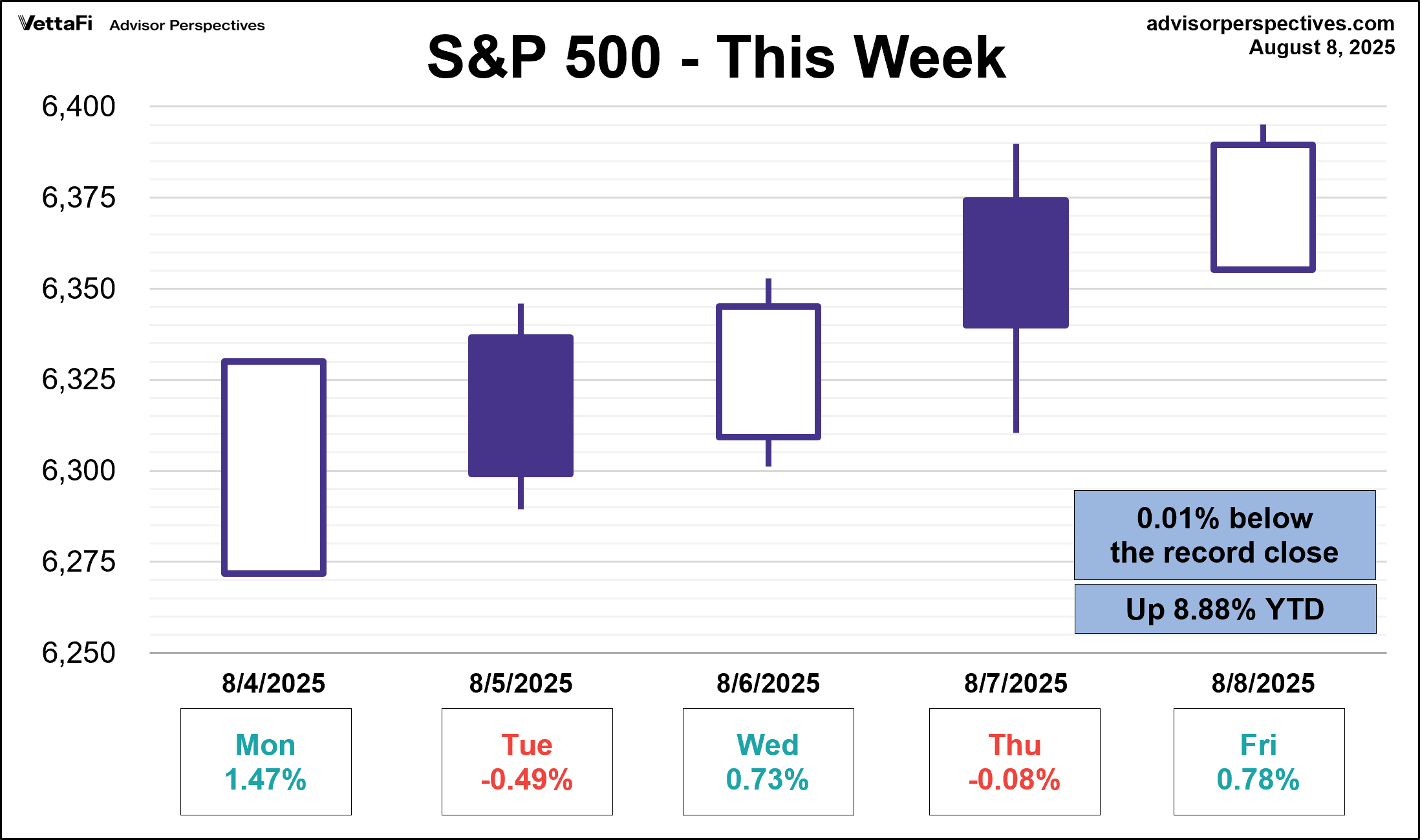Click the Up 8.88% YTD callout
The image size is (1420, 840).
click(x=1225, y=609)
